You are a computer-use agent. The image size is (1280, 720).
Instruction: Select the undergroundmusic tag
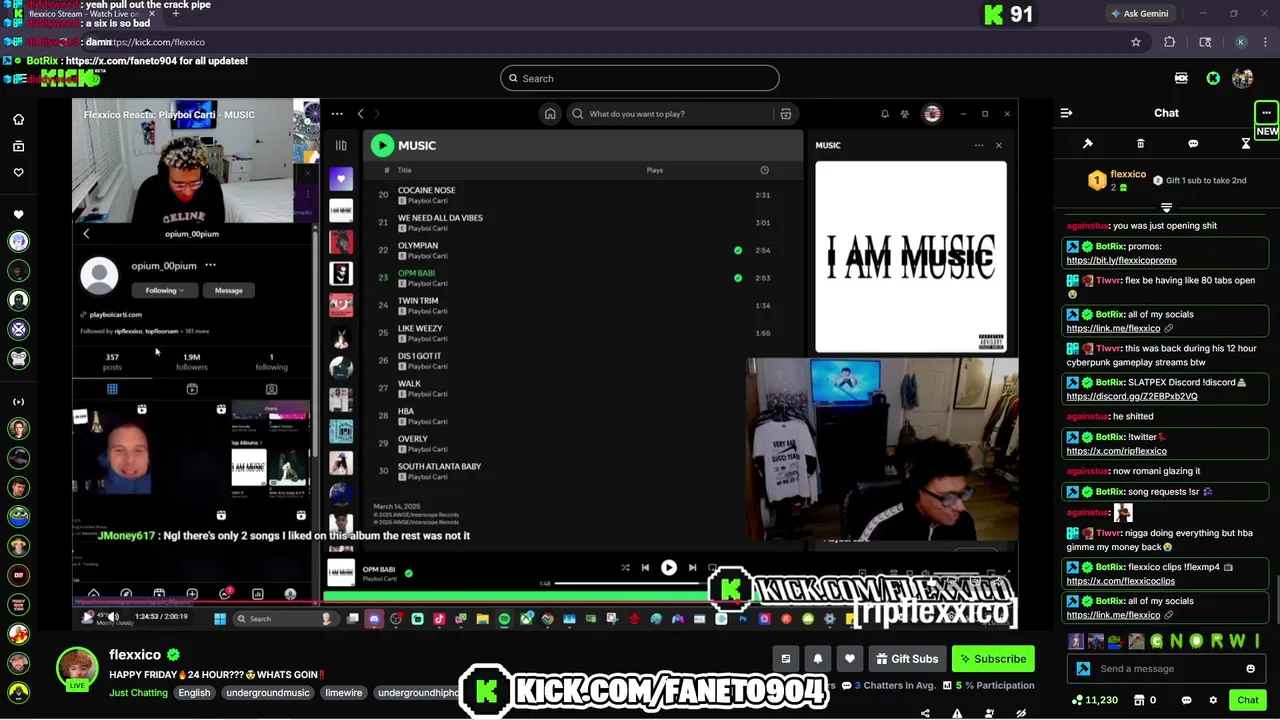coord(267,693)
